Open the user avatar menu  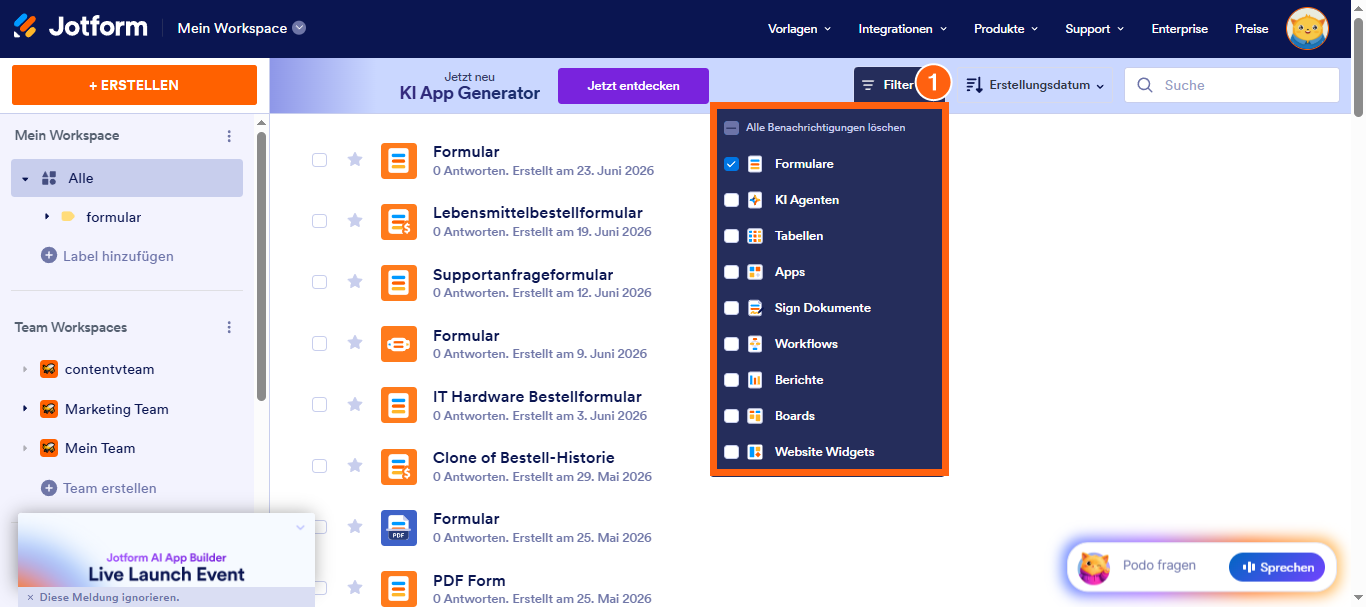click(x=1307, y=29)
